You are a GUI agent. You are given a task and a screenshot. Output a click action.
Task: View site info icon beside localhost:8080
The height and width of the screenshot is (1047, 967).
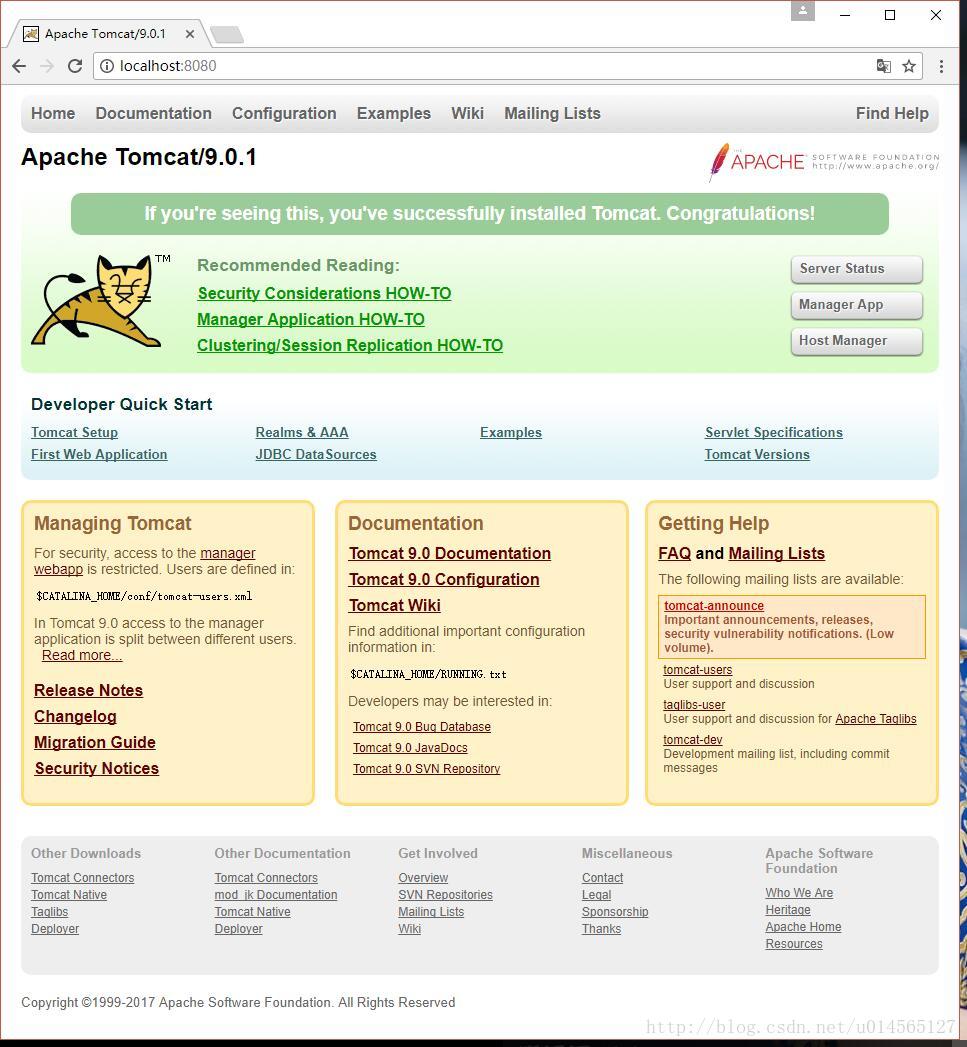tap(107, 66)
